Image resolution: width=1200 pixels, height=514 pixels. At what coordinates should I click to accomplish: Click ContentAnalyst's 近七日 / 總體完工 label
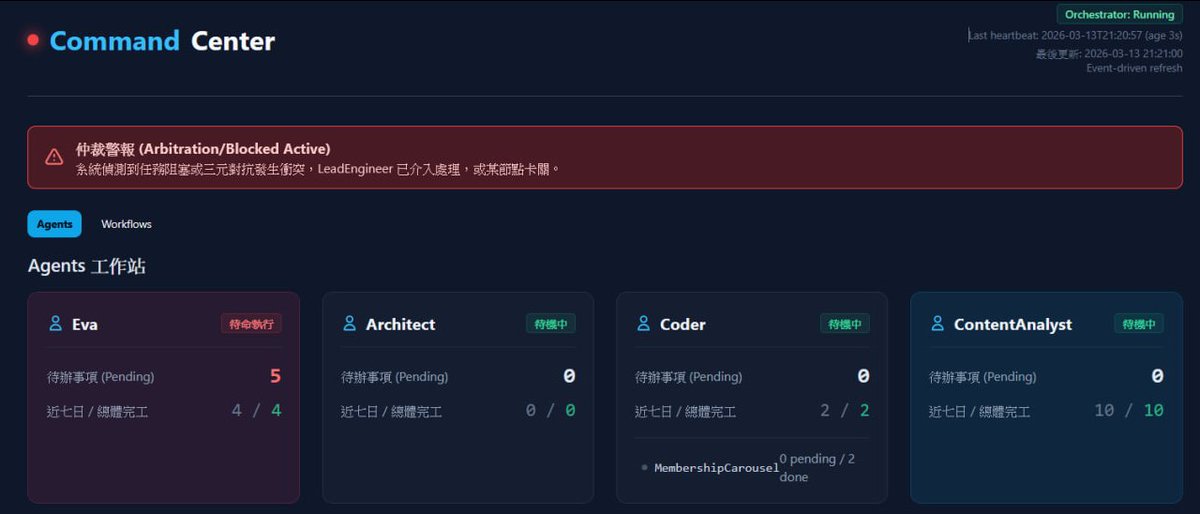click(979, 411)
